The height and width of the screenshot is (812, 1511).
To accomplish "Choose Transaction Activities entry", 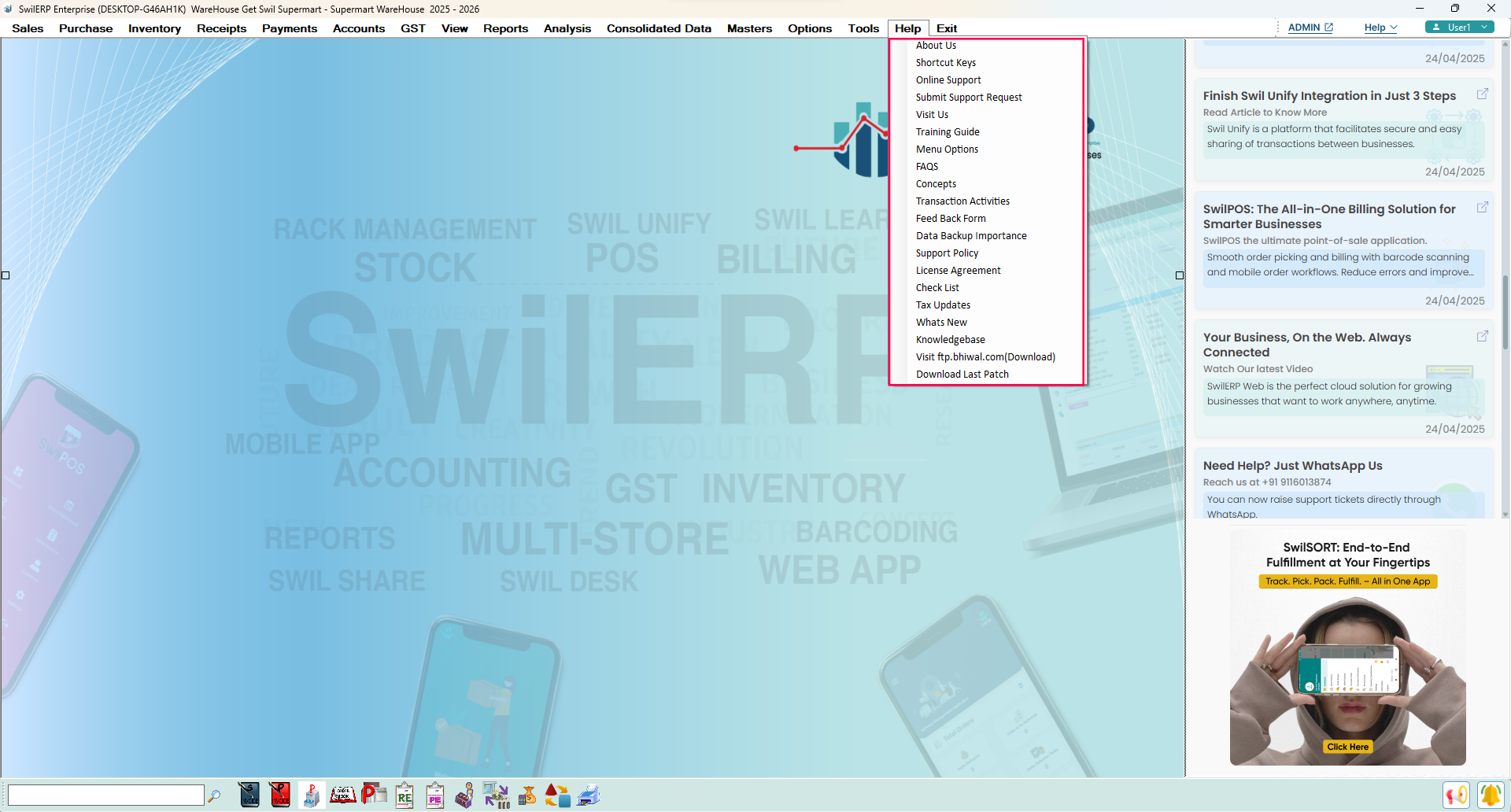I will point(962,201).
